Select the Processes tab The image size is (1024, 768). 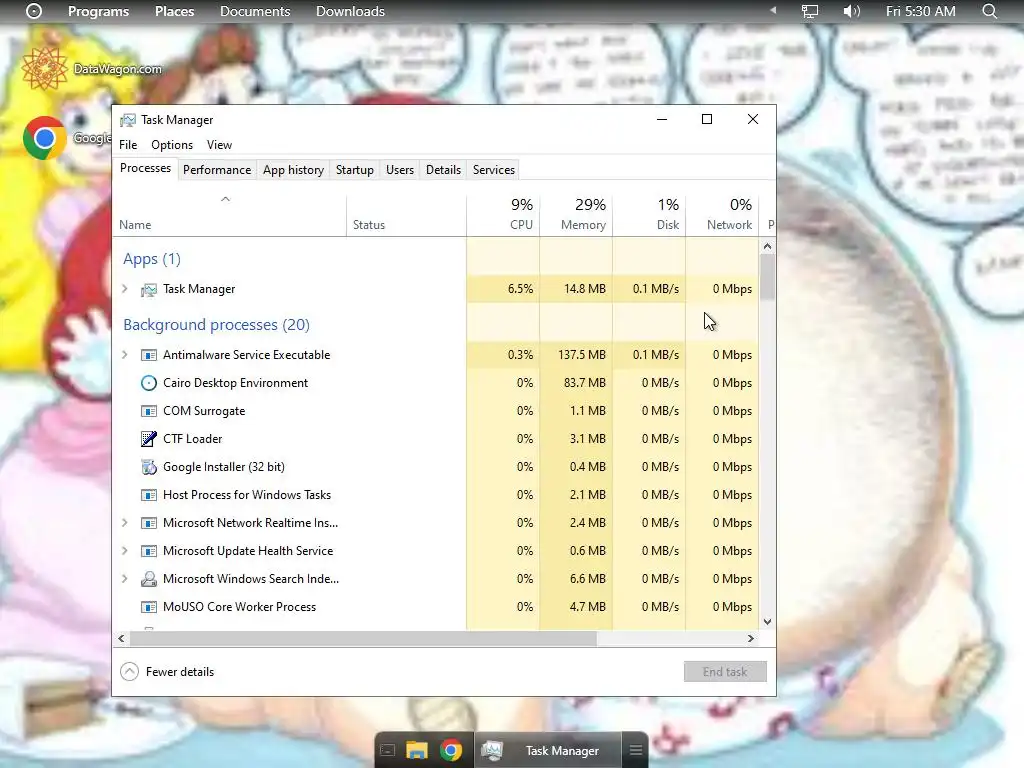(x=145, y=168)
